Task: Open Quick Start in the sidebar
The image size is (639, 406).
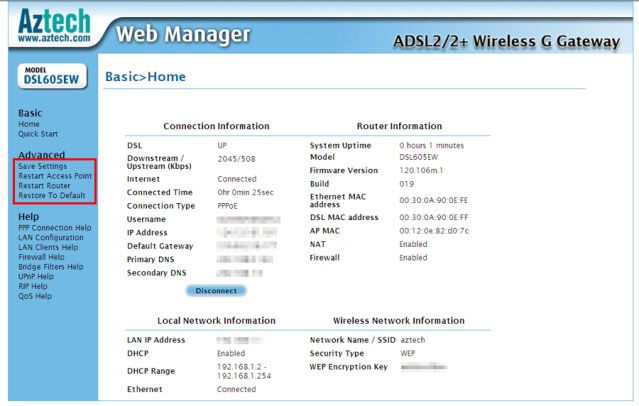Action: click(38, 134)
